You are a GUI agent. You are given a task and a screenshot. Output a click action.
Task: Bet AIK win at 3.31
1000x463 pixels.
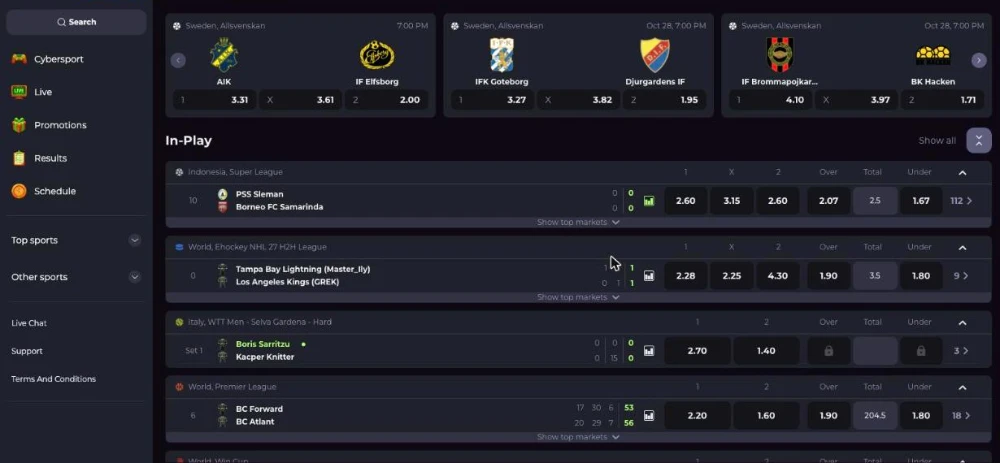pos(214,100)
